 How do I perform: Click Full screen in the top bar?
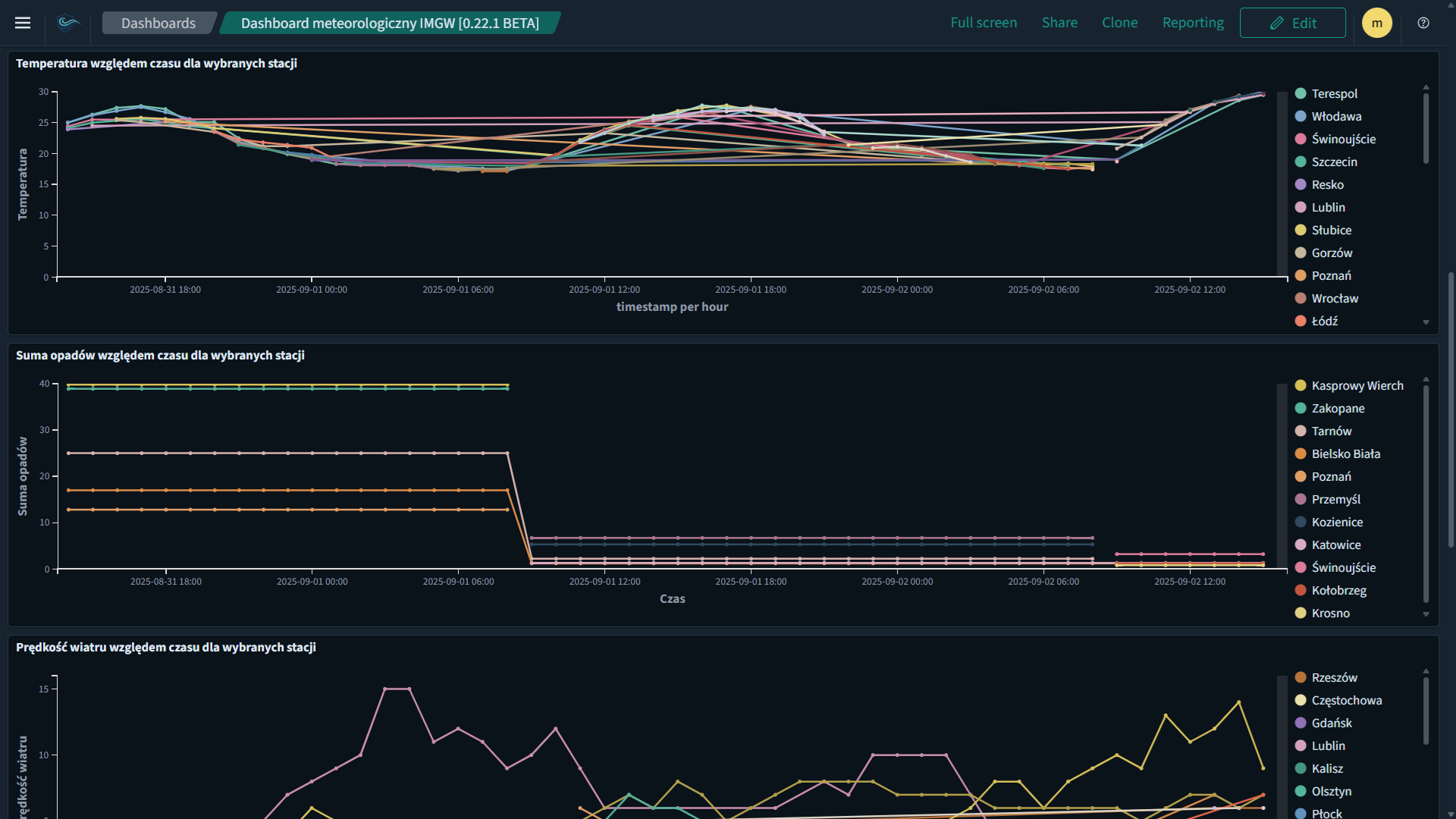984,23
